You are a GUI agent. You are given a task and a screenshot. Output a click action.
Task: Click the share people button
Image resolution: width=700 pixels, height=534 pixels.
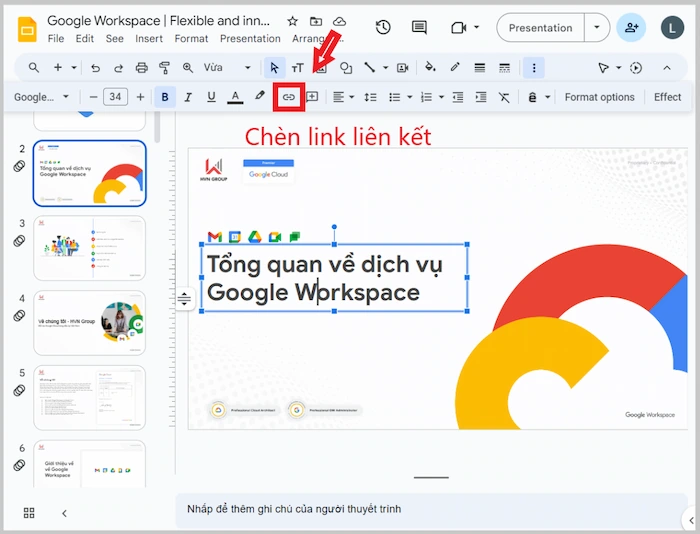pos(631,28)
